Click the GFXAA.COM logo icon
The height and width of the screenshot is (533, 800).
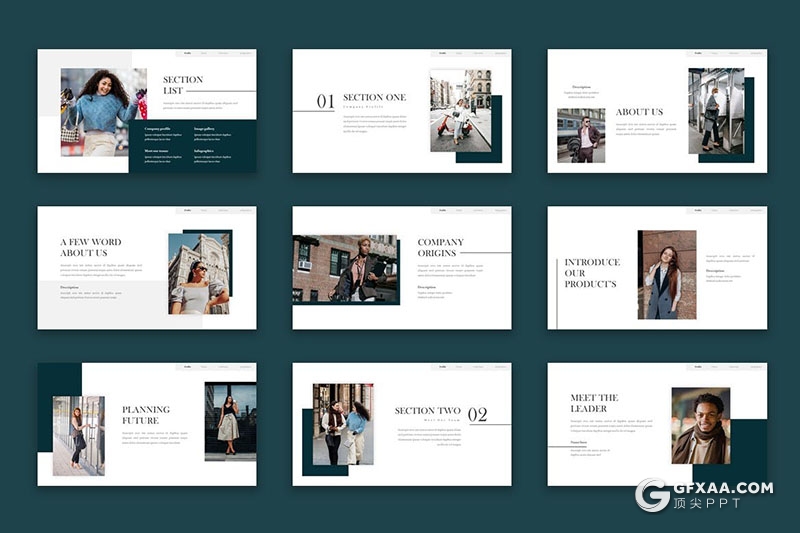click(x=653, y=495)
